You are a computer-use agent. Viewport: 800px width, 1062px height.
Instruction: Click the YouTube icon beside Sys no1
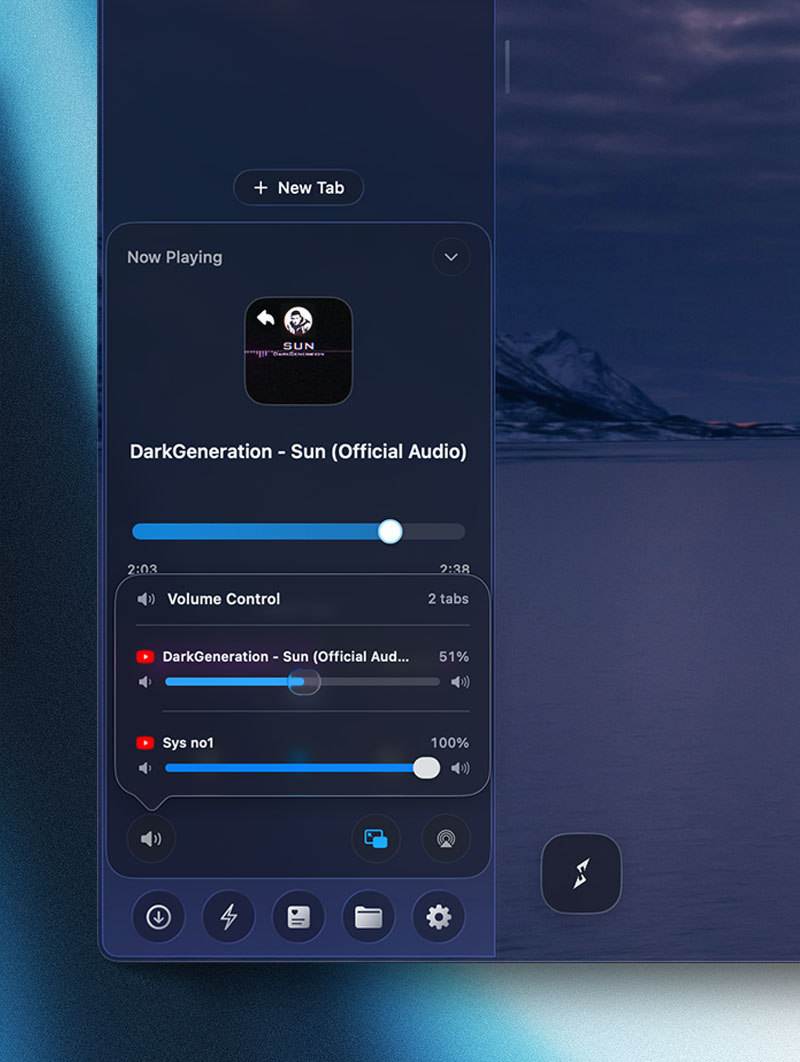click(x=145, y=743)
